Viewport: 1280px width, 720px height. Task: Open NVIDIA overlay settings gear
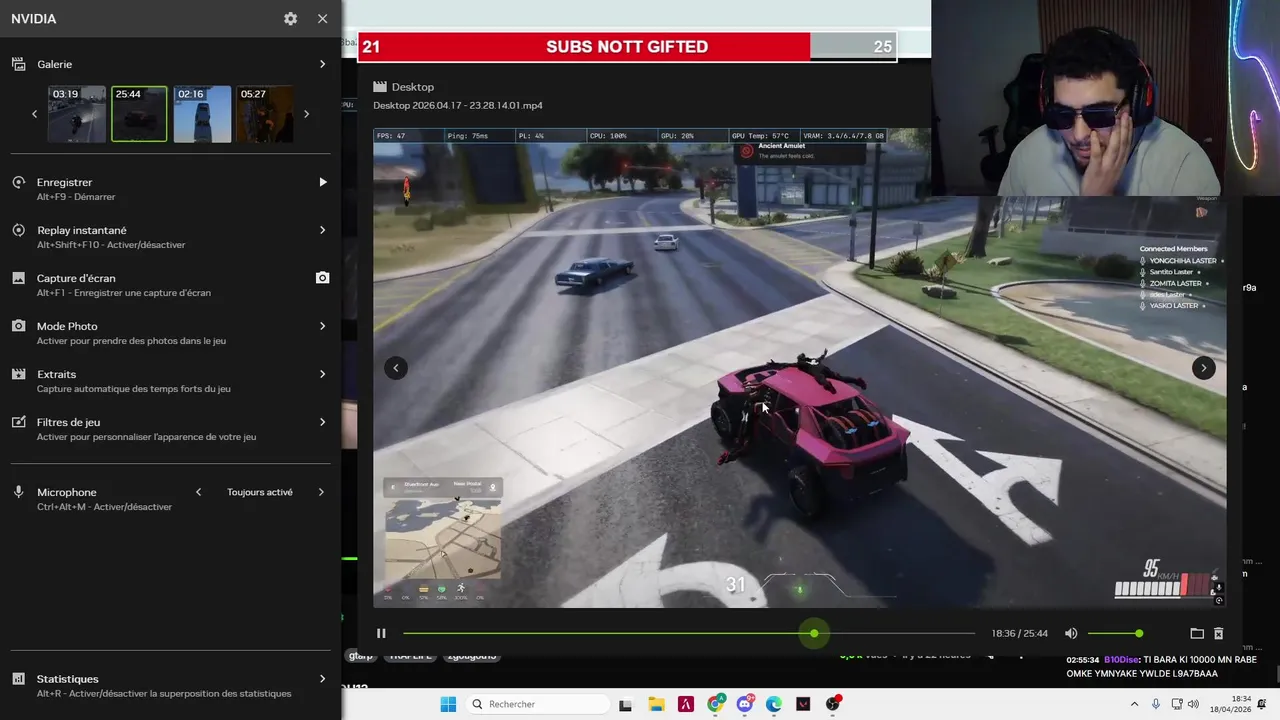pyautogui.click(x=290, y=19)
